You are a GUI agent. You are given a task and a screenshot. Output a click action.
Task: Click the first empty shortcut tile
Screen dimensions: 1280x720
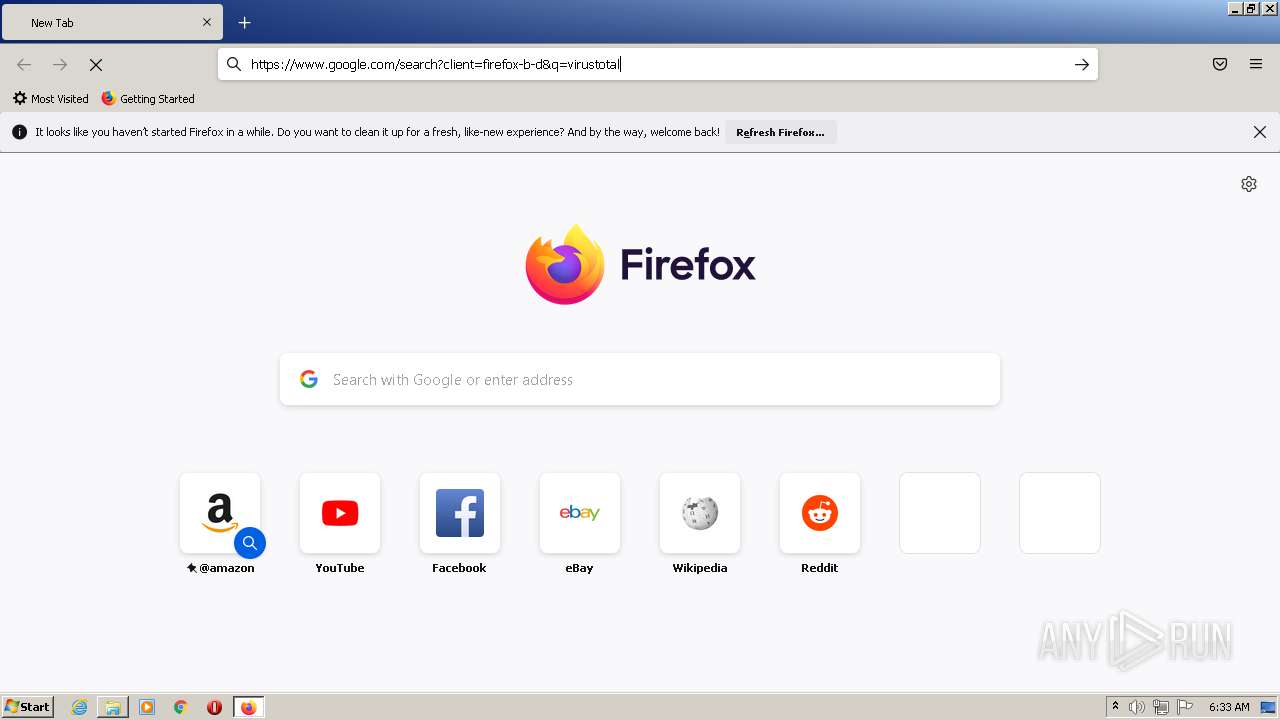pos(940,513)
